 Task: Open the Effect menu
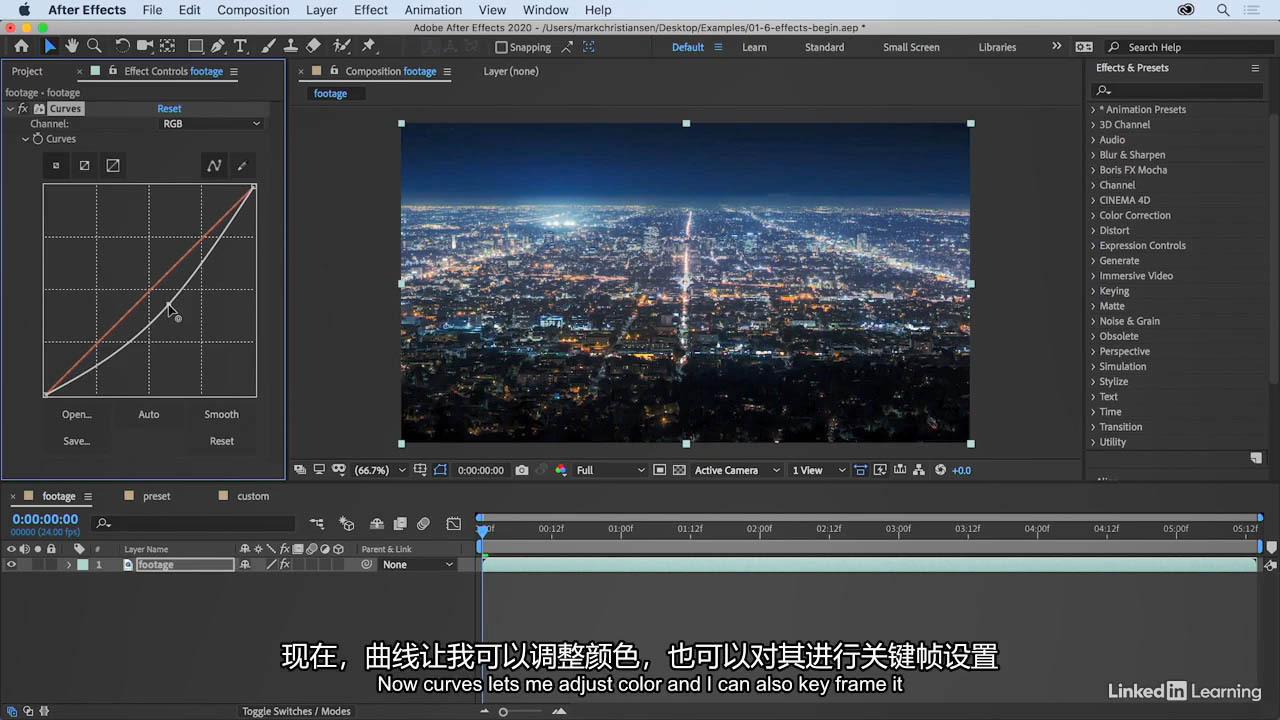(x=371, y=10)
